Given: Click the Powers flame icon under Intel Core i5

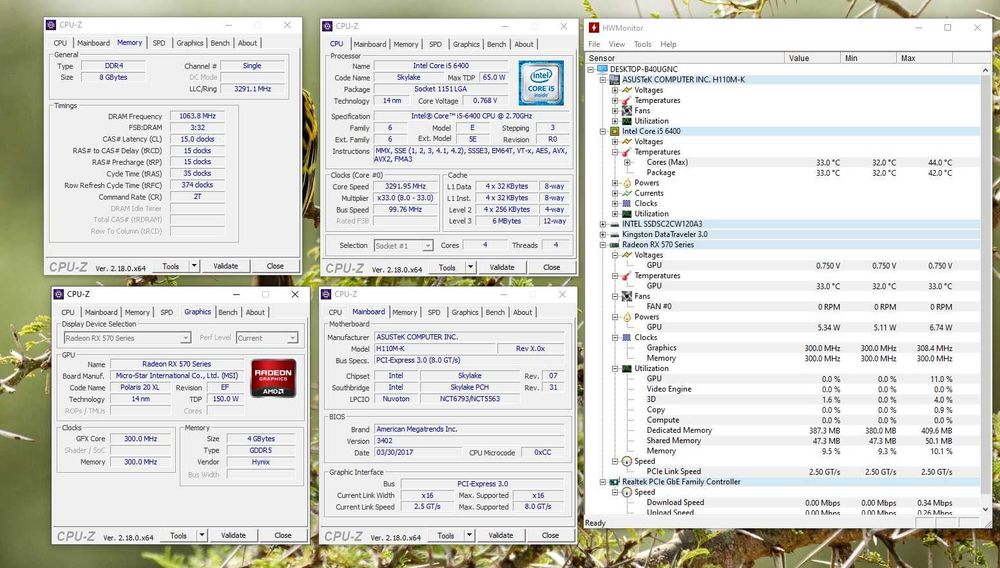Looking at the screenshot, I should (x=626, y=183).
